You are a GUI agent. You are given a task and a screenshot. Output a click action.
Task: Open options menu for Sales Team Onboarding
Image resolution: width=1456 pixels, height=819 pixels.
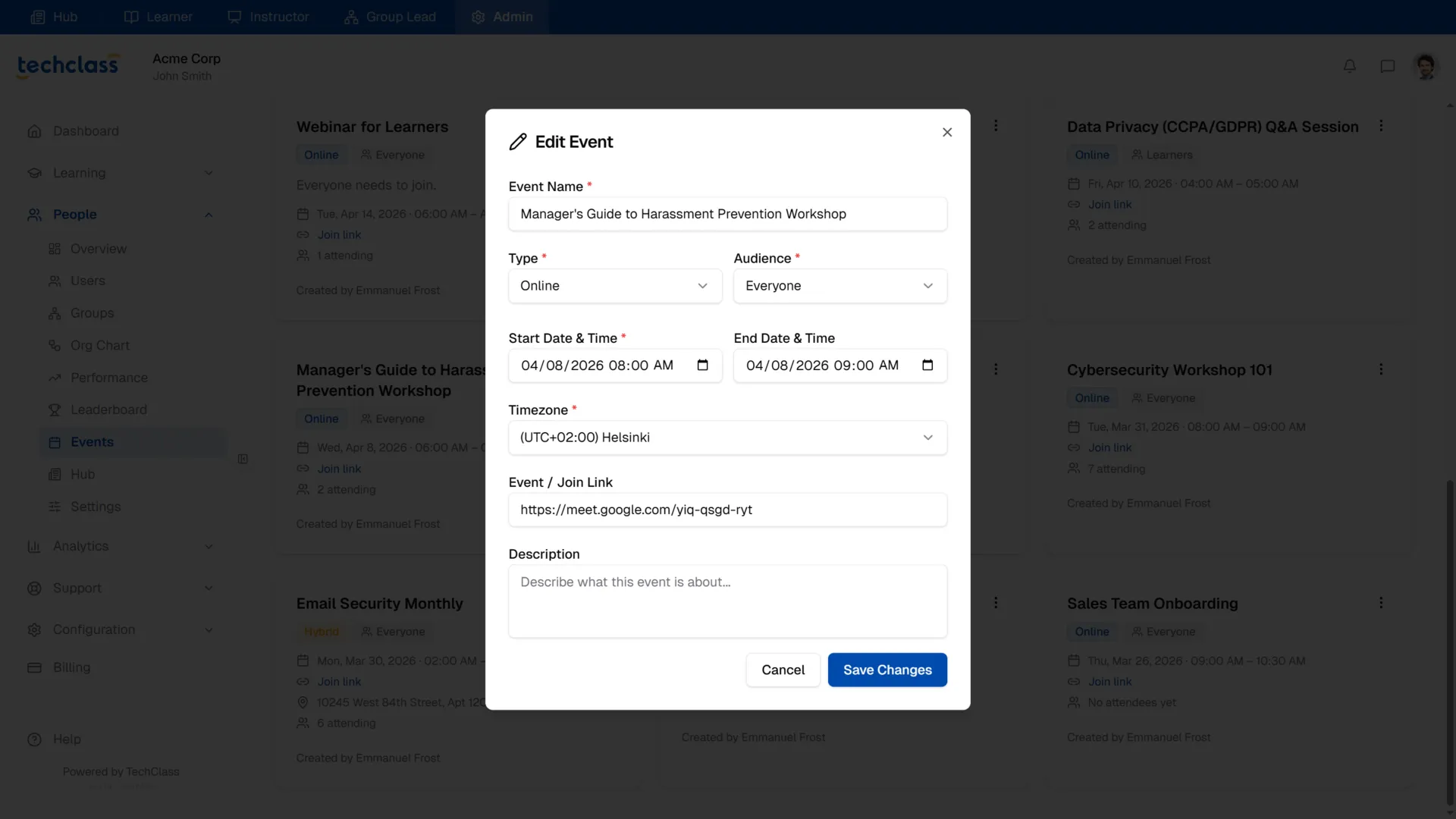(1381, 603)
